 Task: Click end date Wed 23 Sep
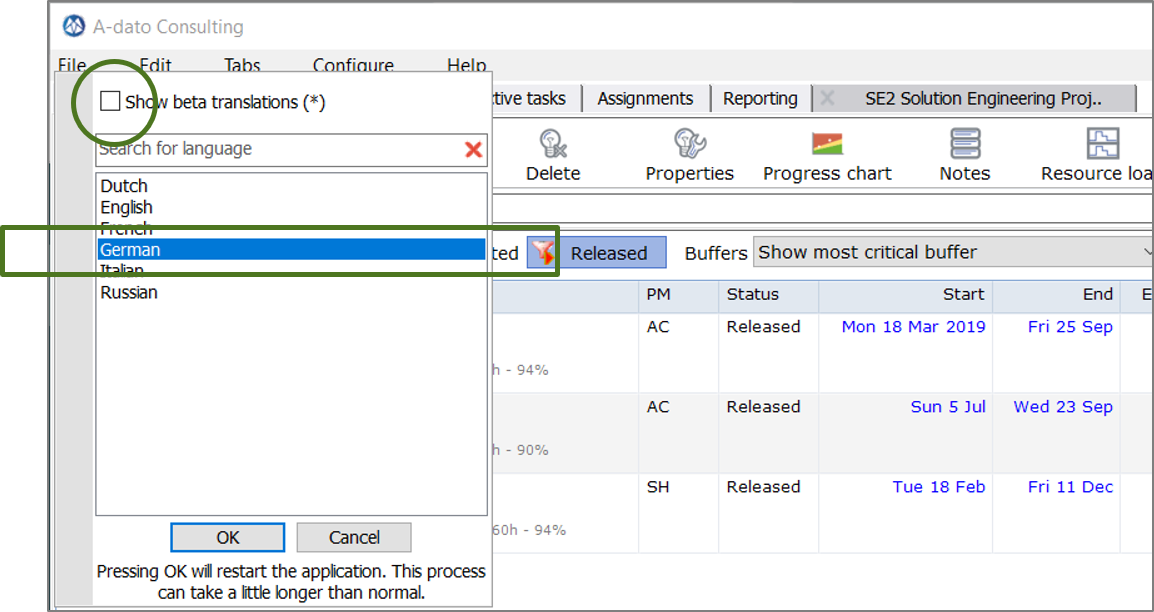point(1063,407)
